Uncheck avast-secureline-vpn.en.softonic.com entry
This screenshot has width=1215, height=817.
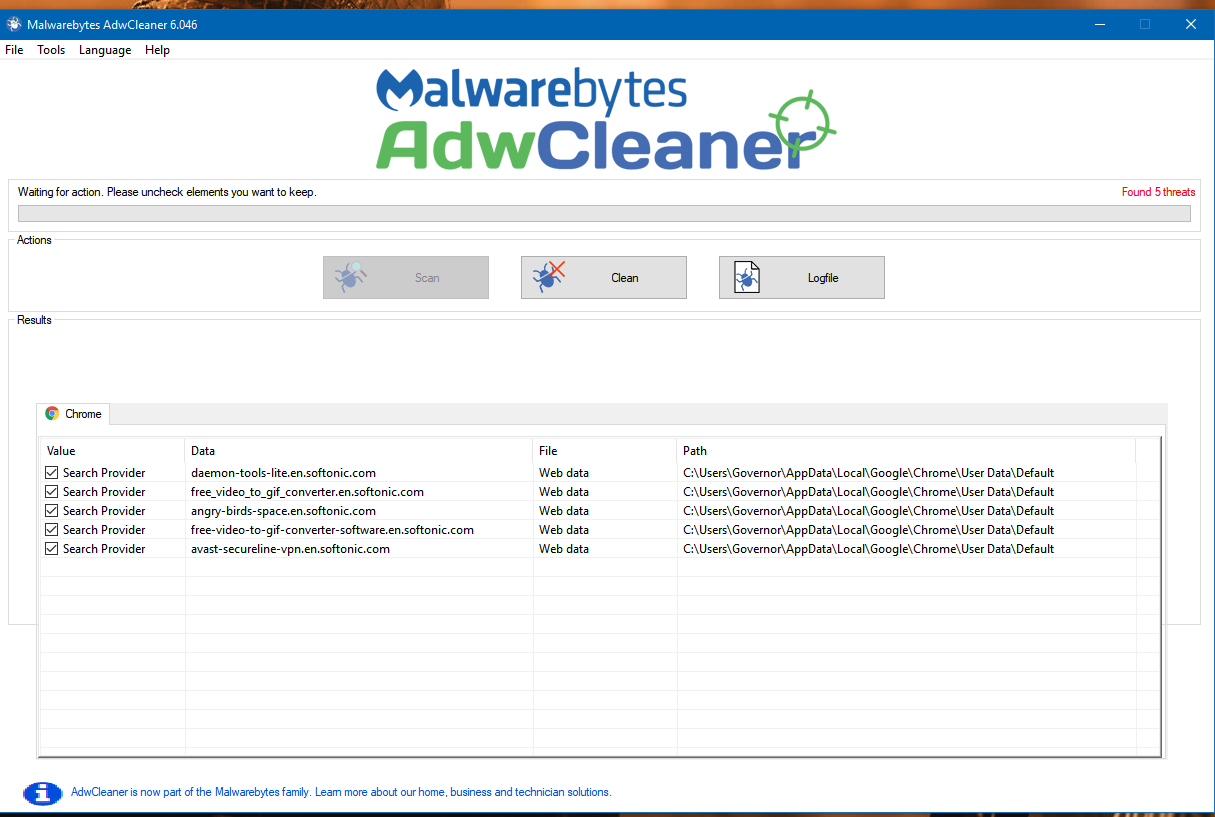click(x=52, y=549)
